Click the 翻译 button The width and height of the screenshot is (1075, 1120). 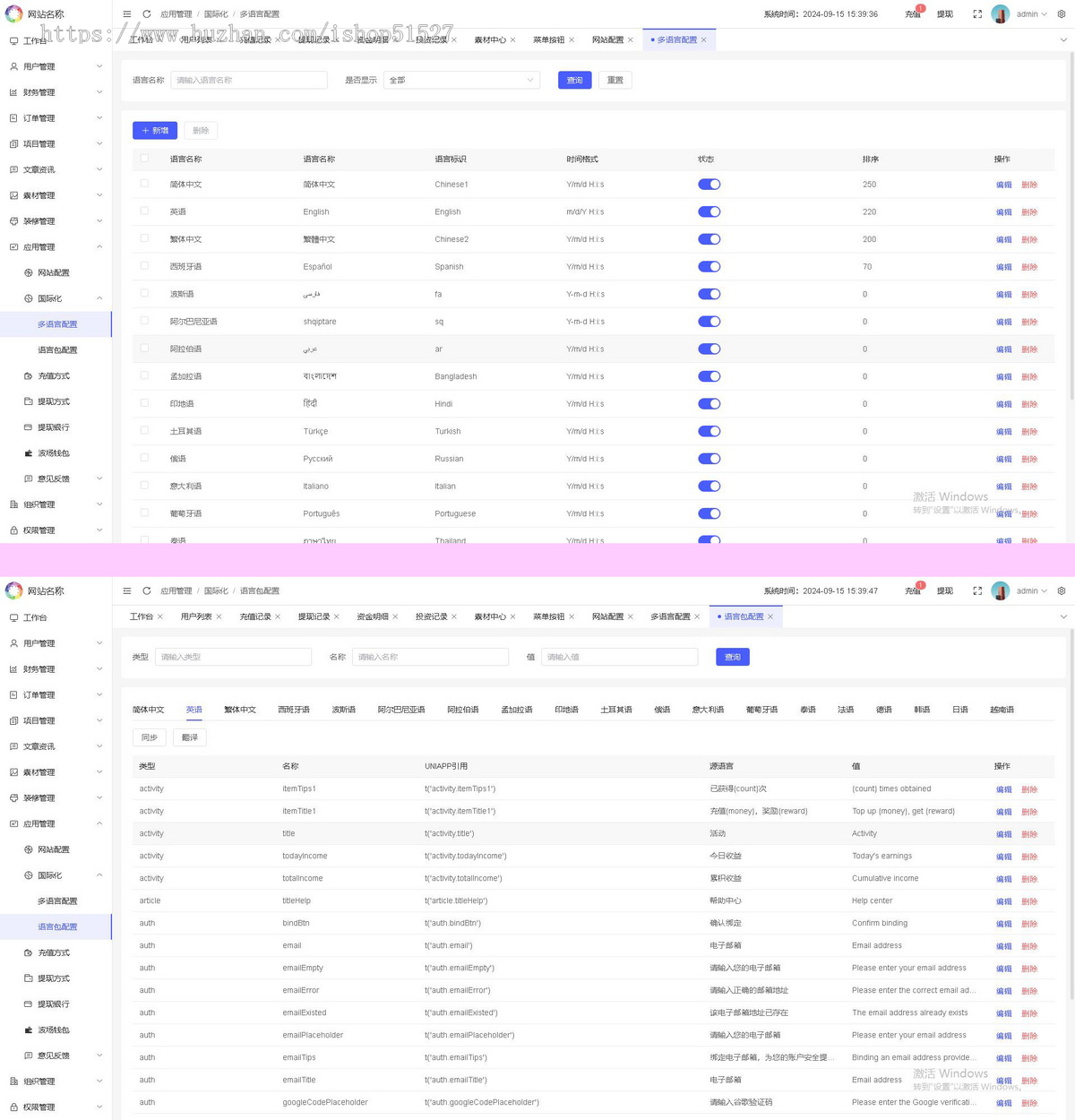(x=190, y=737)
